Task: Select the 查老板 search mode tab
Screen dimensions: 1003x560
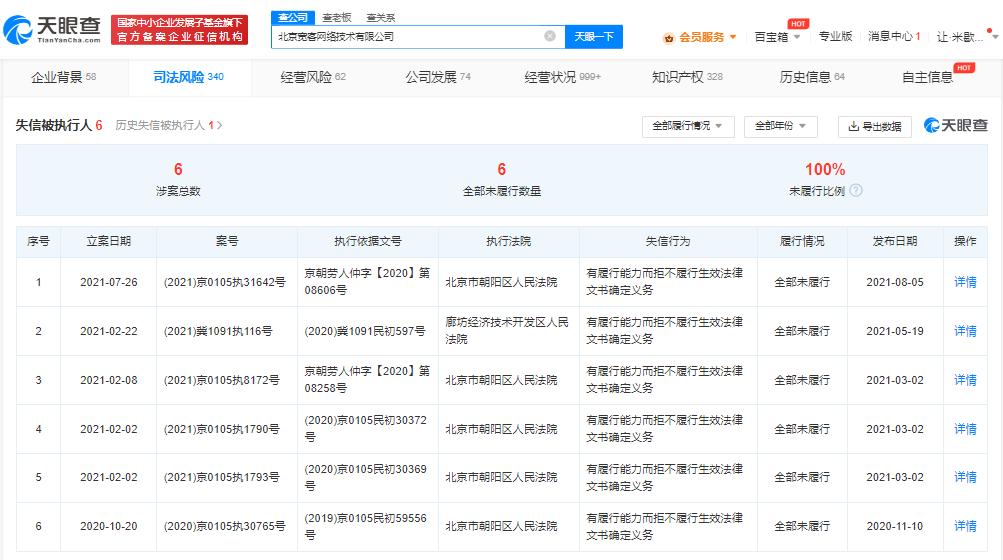Action: (336, 17)
